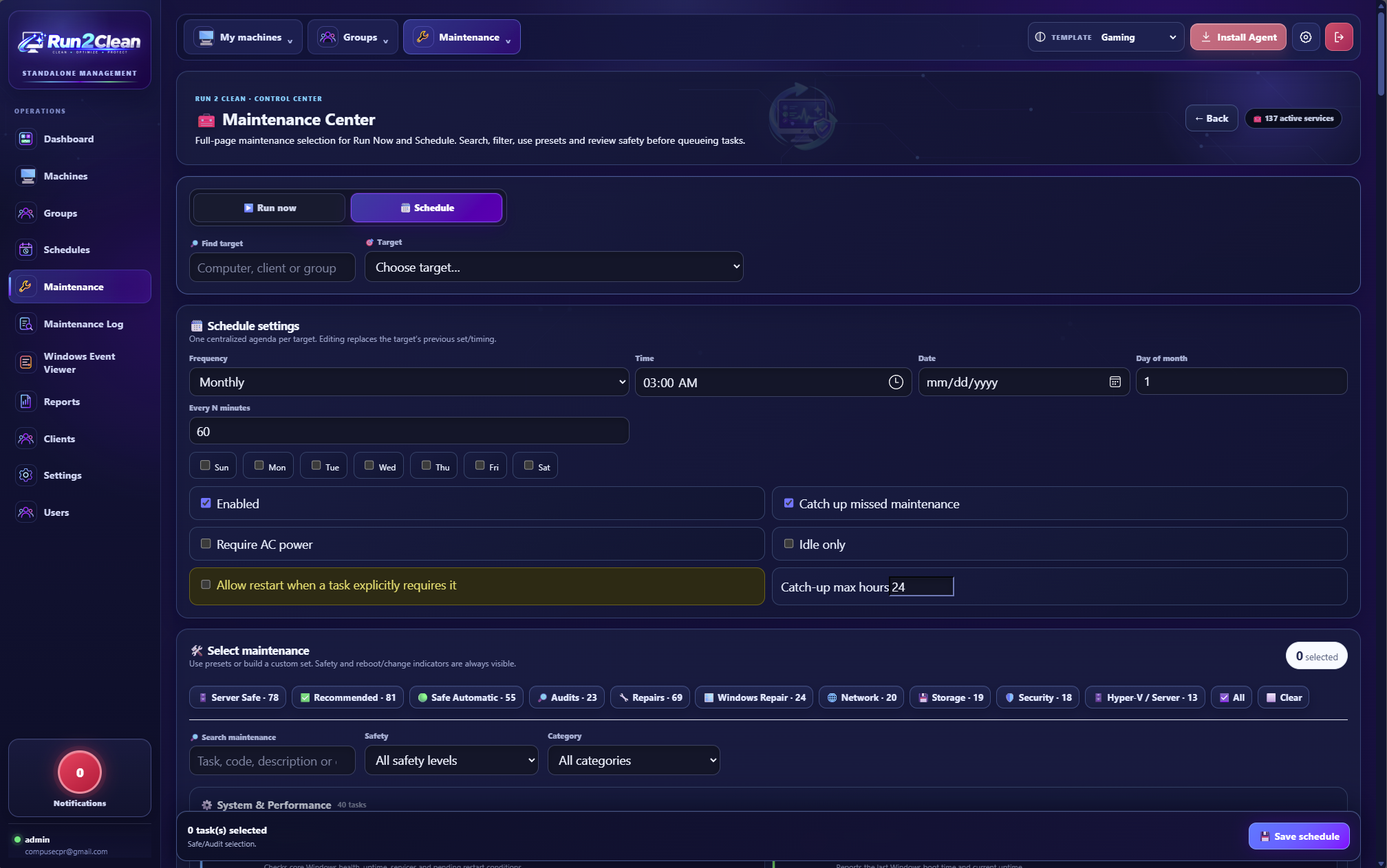The width and height of the screenshot is (1387, 868).
Task: Uncheck Catch up missed maintenance
Action: click(x=788, y=503)
